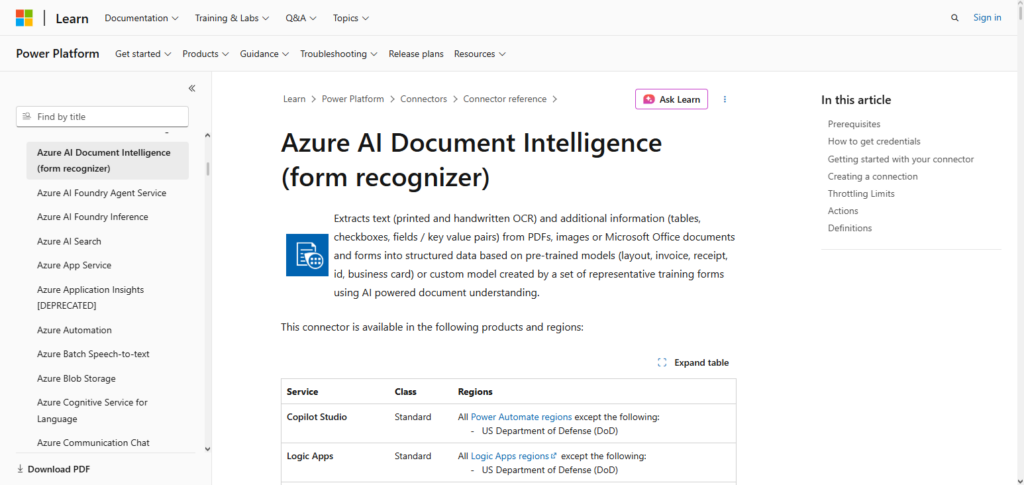Select Azure AI Document Intelligence sidebar item

(x=108, y=161)
